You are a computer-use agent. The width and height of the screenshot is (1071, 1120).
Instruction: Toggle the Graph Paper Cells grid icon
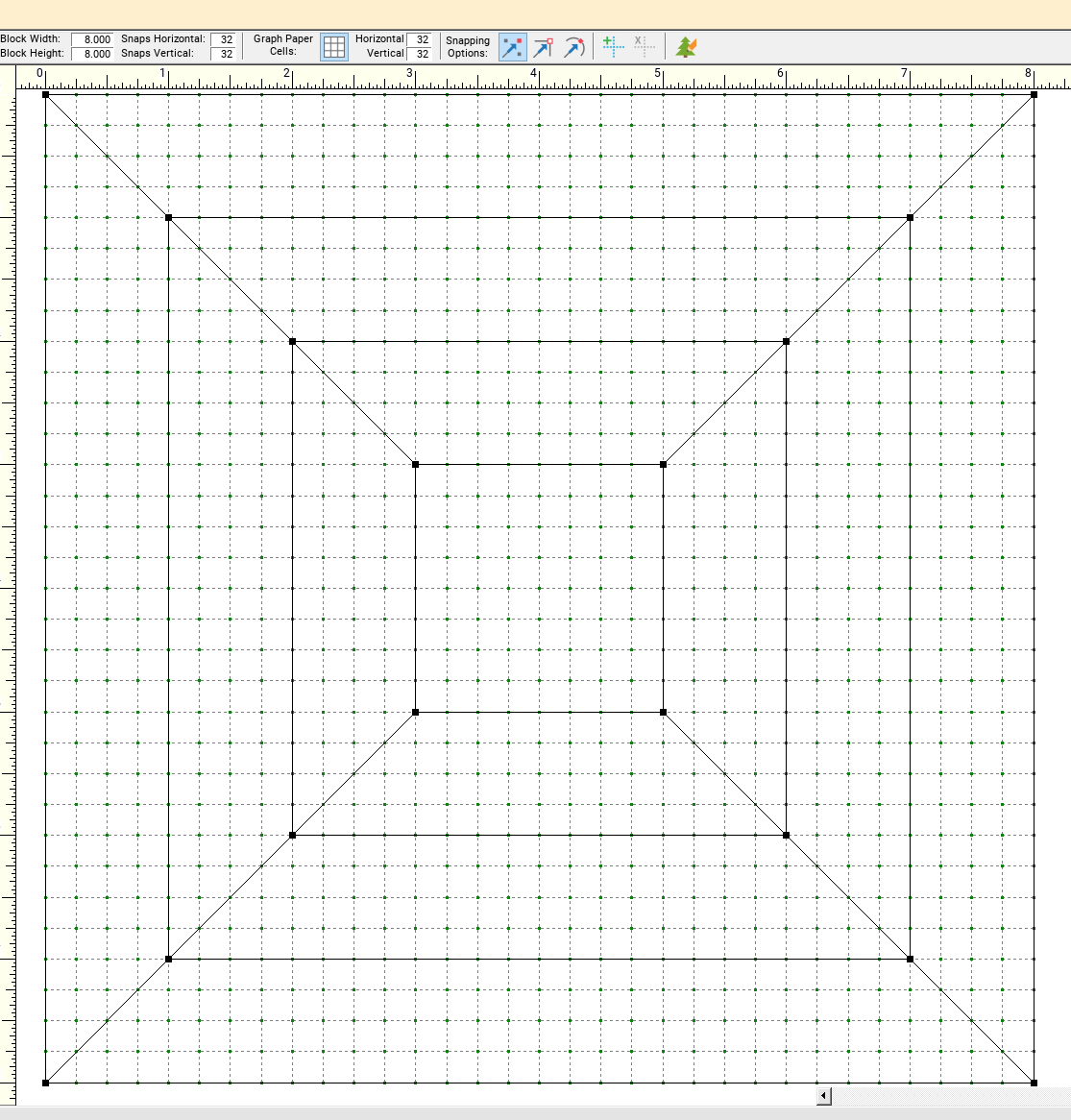click(x=333, y=47)
